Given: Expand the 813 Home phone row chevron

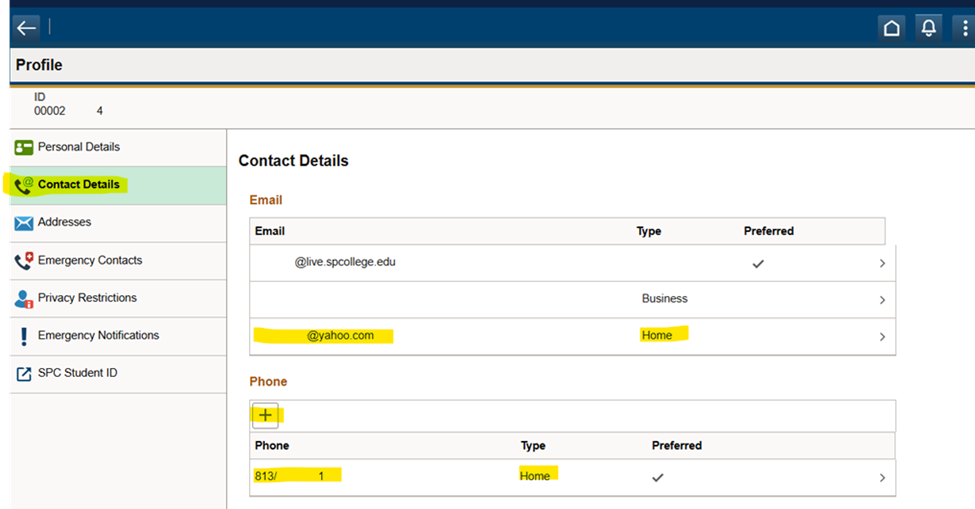Looking at the screenshot, I should tap(882, 478).
